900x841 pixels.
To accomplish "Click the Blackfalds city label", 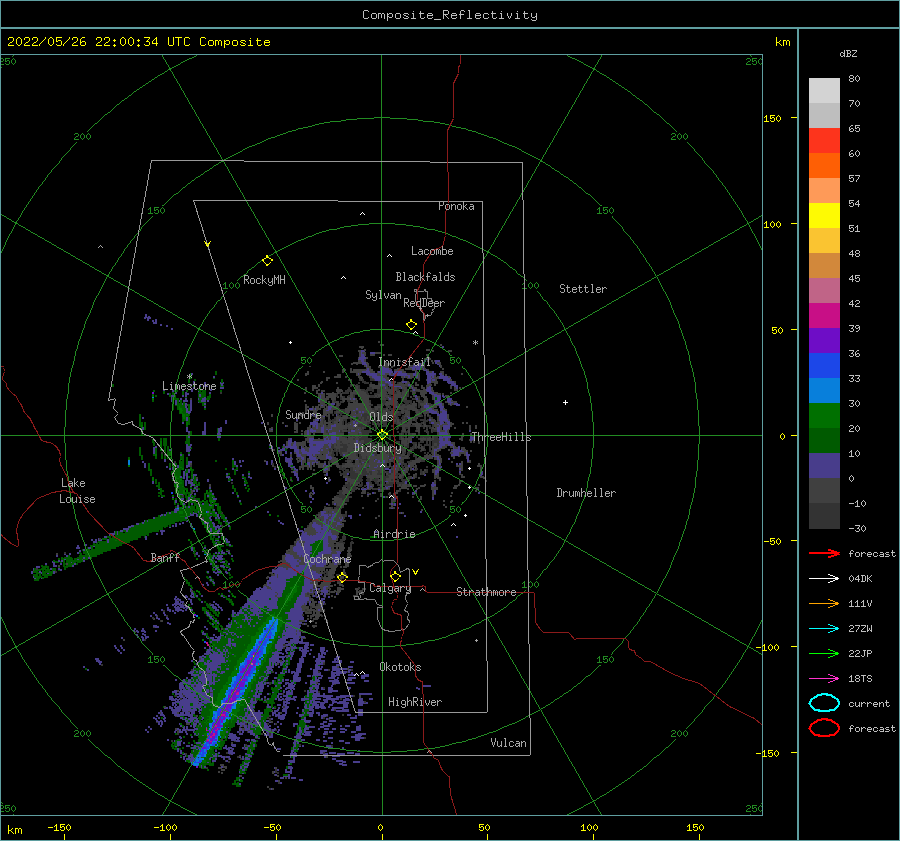I will [x=425, y=277].
